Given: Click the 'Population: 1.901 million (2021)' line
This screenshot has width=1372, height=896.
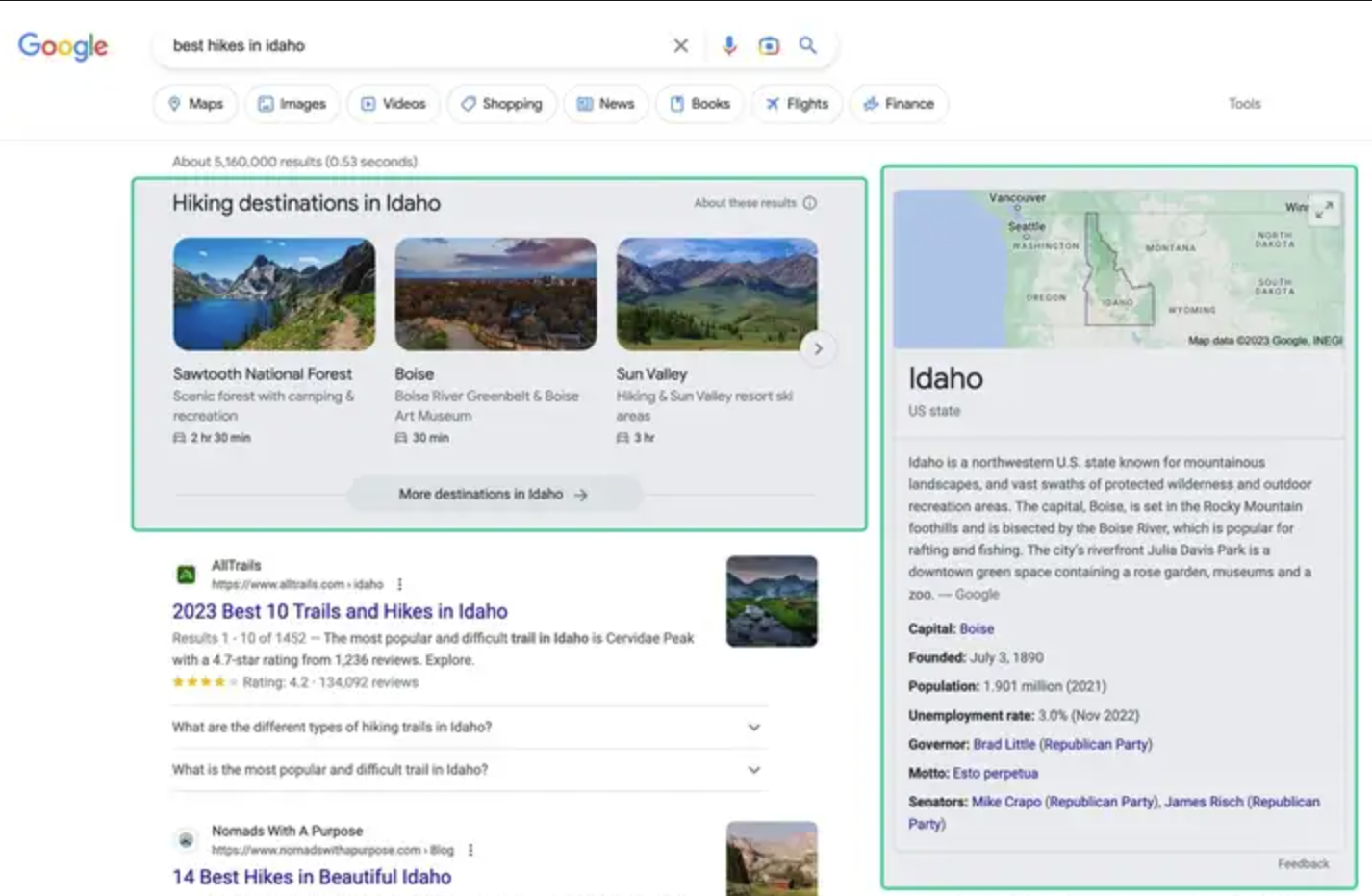Looking at the screenshot, I should (x=1007, y=686).
